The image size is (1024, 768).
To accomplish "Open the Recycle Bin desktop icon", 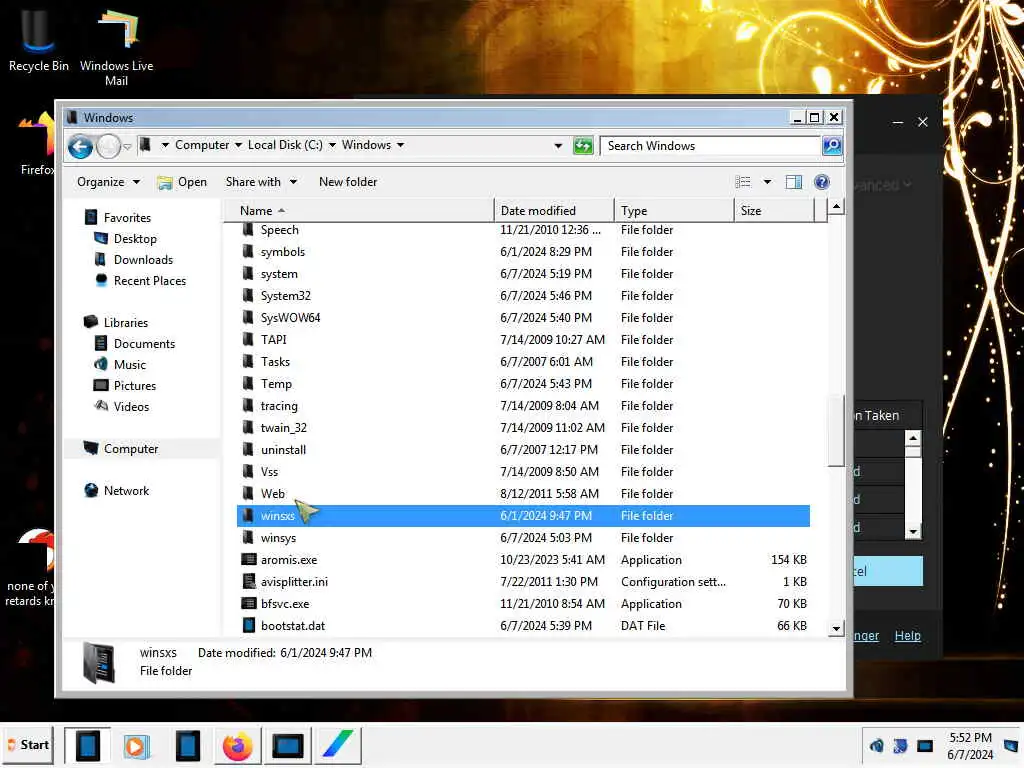I will 38,42.
